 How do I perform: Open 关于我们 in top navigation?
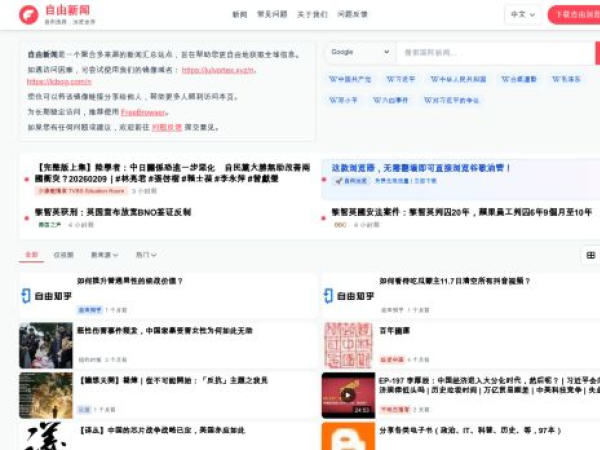(312, 15)
